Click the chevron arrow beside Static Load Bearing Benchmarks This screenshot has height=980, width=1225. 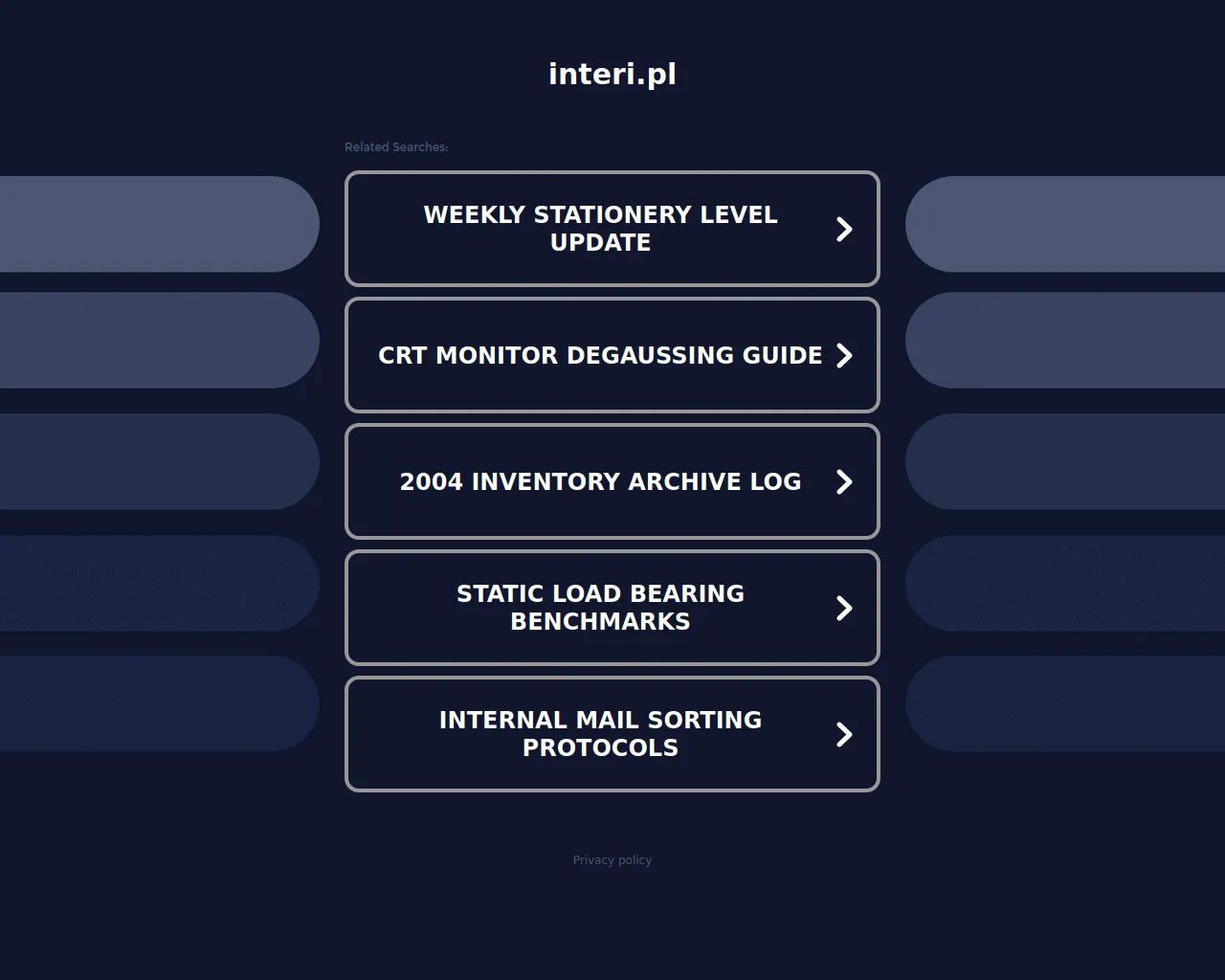[x=844, y=608]
